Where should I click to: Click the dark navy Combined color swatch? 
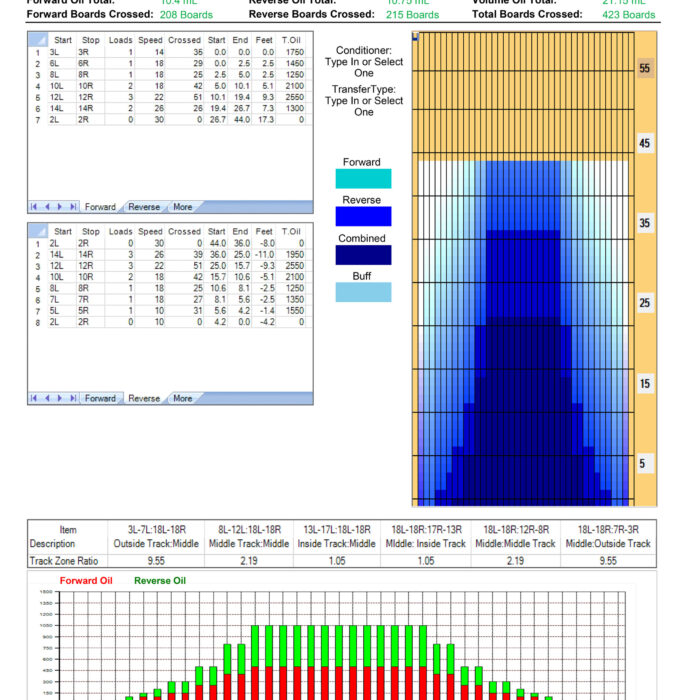363,255
